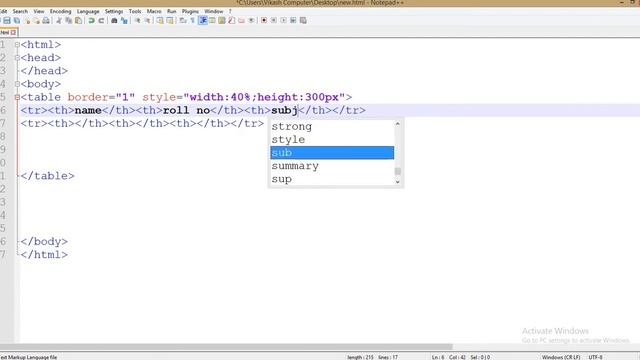Click the macro Playback icon
The height and width of the screenshot is (360, 640).
click(283, 20)
